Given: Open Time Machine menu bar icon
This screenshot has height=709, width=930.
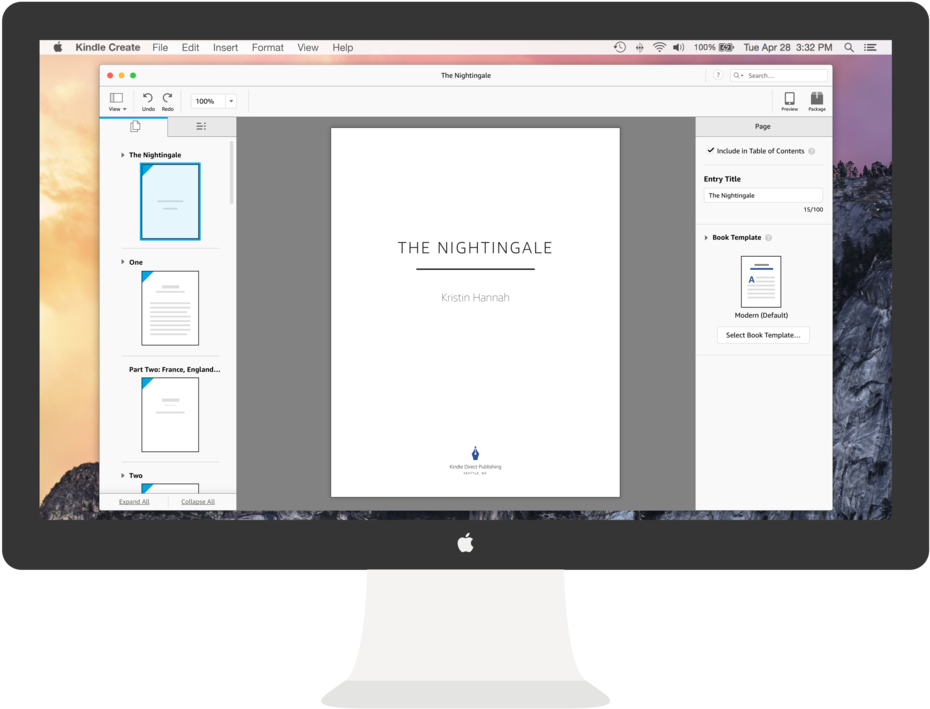Looking at the screenshot, I should pyautogui.click(x=620, y=47).
